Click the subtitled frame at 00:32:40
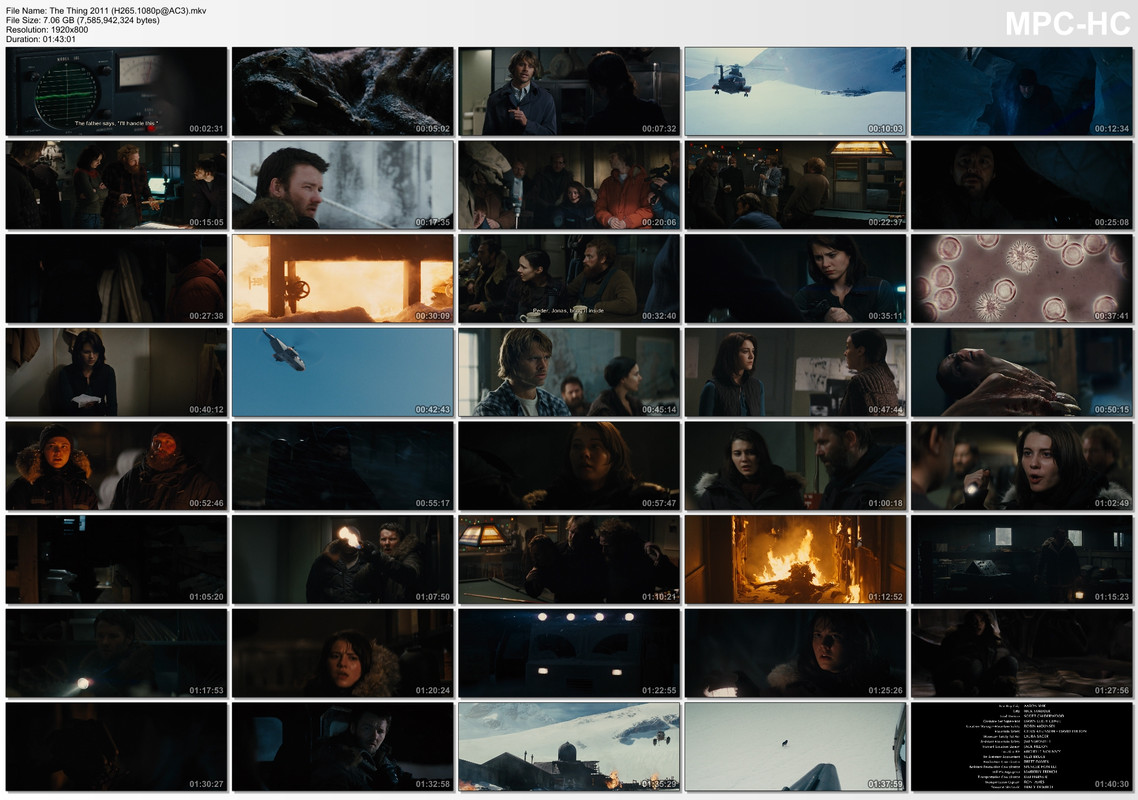The width and height of the screenshot is (1138, 800). point(569,279)
